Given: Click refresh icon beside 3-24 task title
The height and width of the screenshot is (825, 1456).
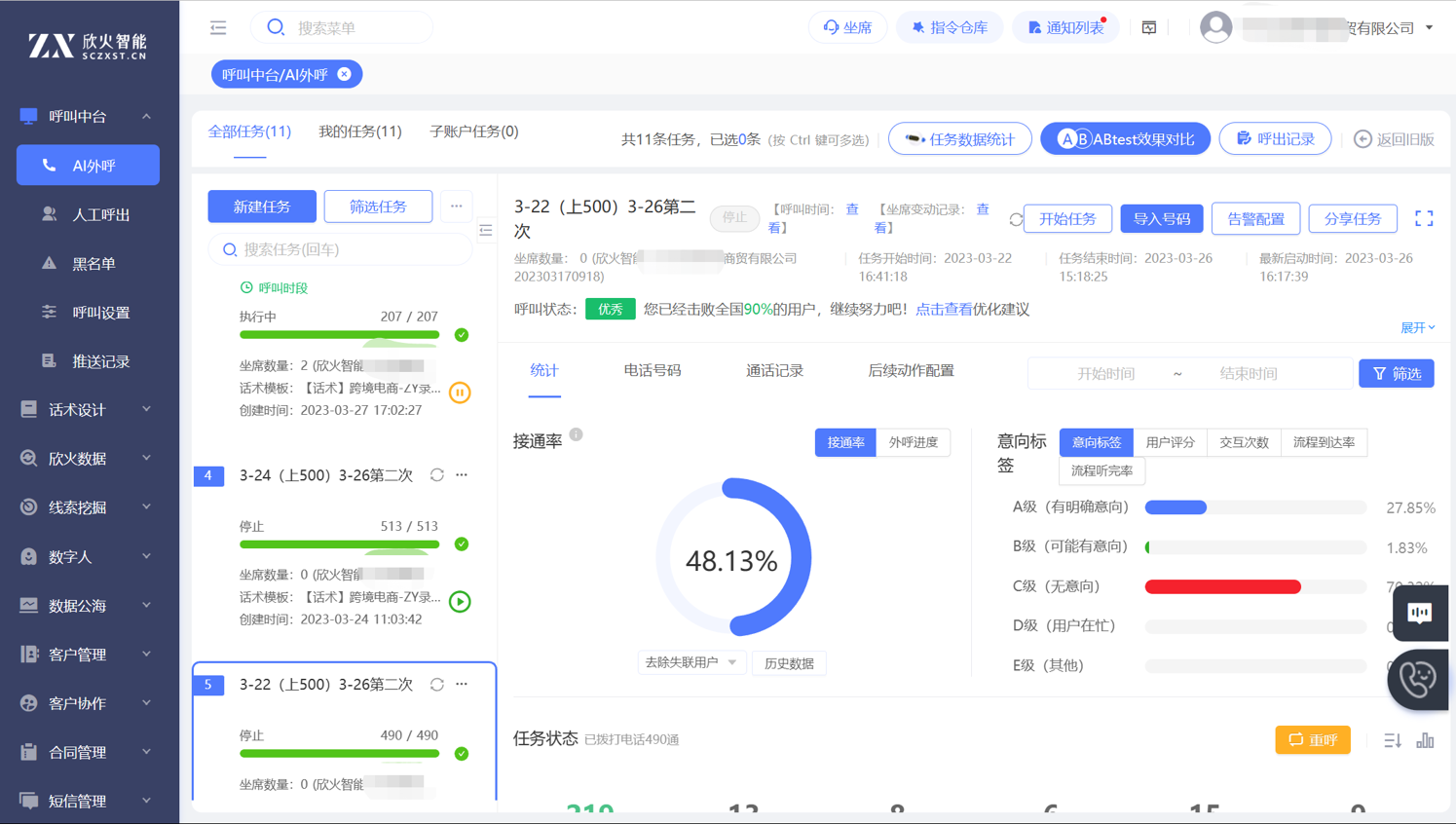Looking at the screenshot, I should pyautogui.click(x=437, y=475).
